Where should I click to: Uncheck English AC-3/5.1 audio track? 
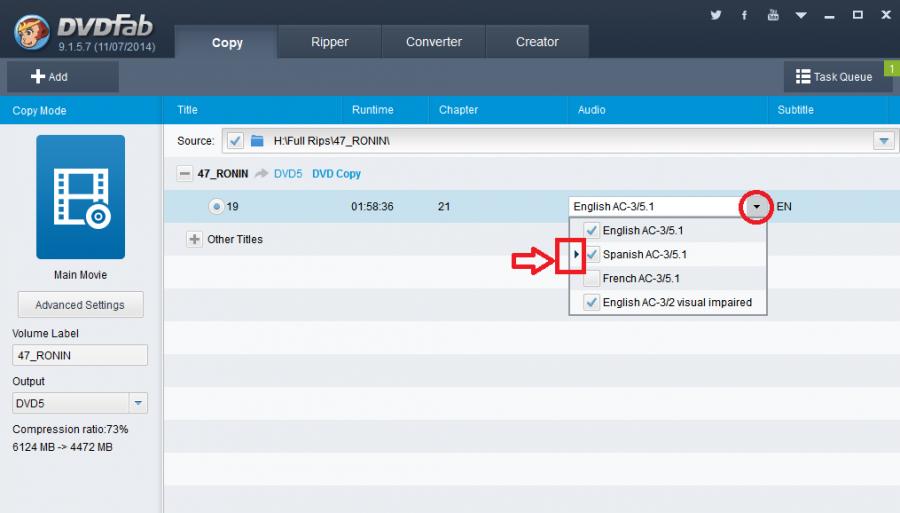(x=591, y=231)
